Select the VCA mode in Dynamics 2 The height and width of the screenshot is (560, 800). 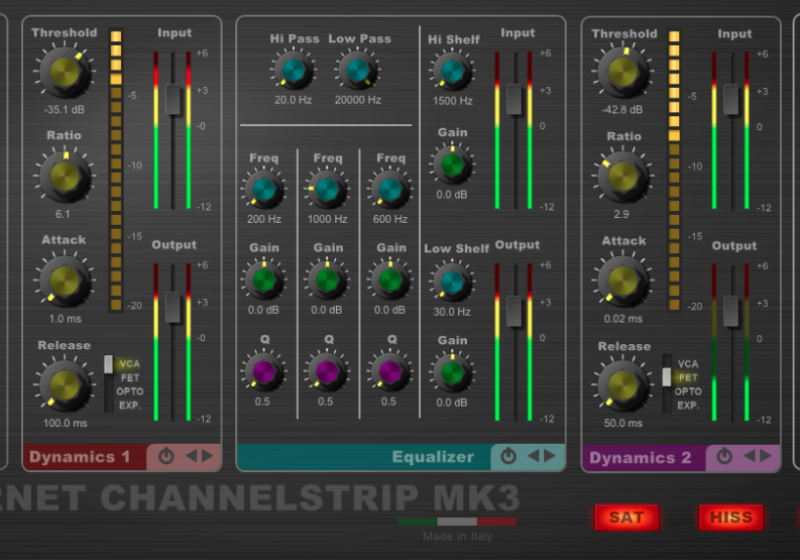tap(688, 365)
